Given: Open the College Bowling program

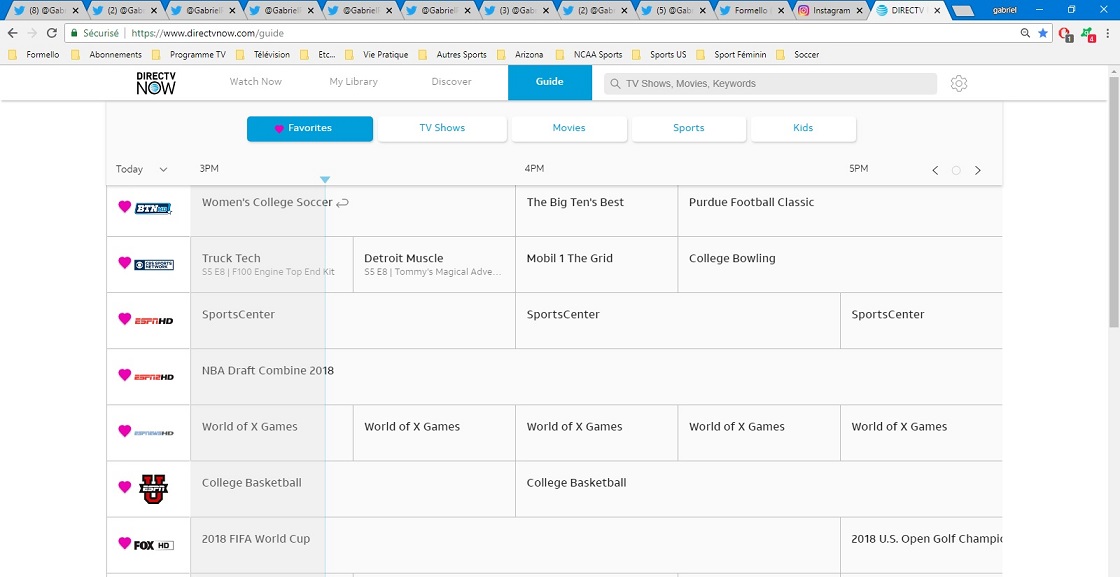Looking at the screenshot, I should pos(839,264).
